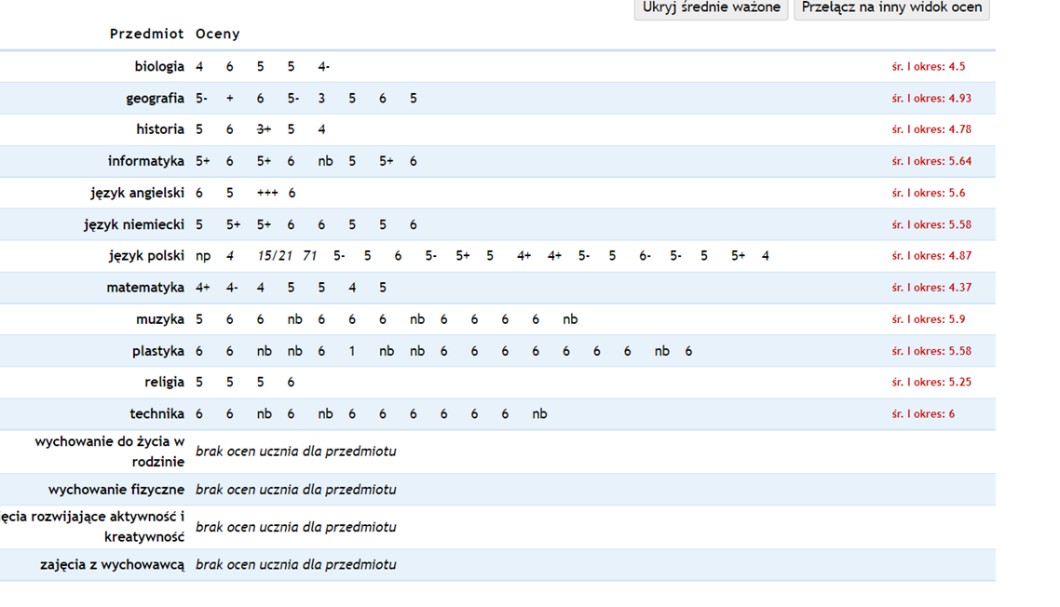This screenshot has width=1060, height=607.
Task: Open the '+++' grade in język angielski
Action: click(267, 193)
